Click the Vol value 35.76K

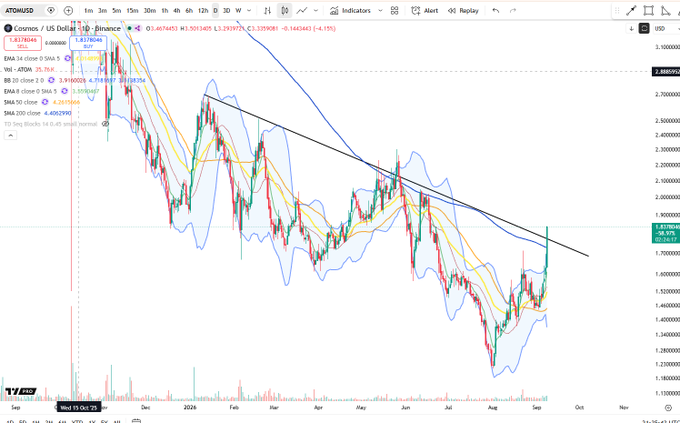45,69
